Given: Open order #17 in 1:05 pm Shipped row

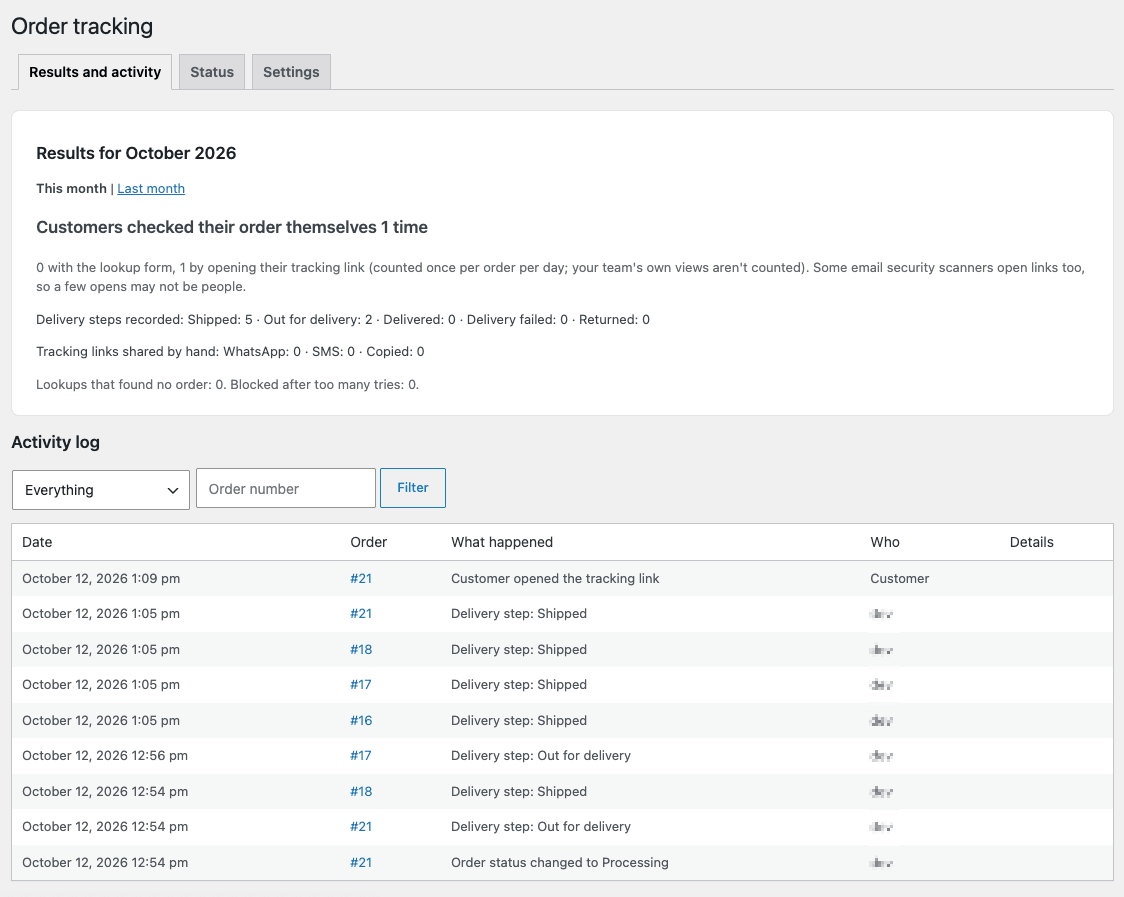Looking at the screenshot, I should [361, 685].
